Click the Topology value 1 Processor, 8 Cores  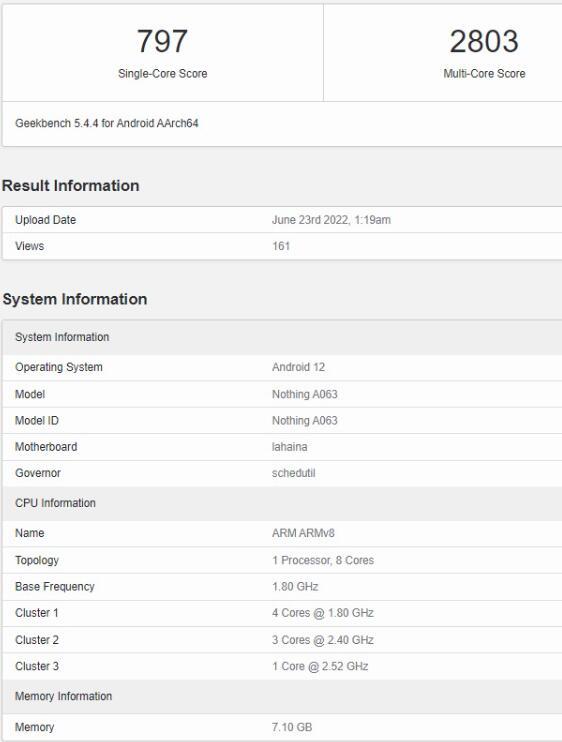click(323, 560)
